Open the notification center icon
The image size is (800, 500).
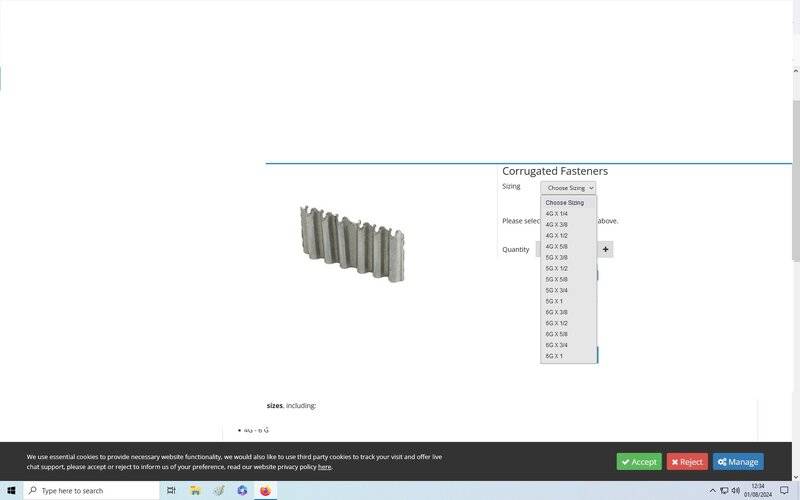[784, 490]
